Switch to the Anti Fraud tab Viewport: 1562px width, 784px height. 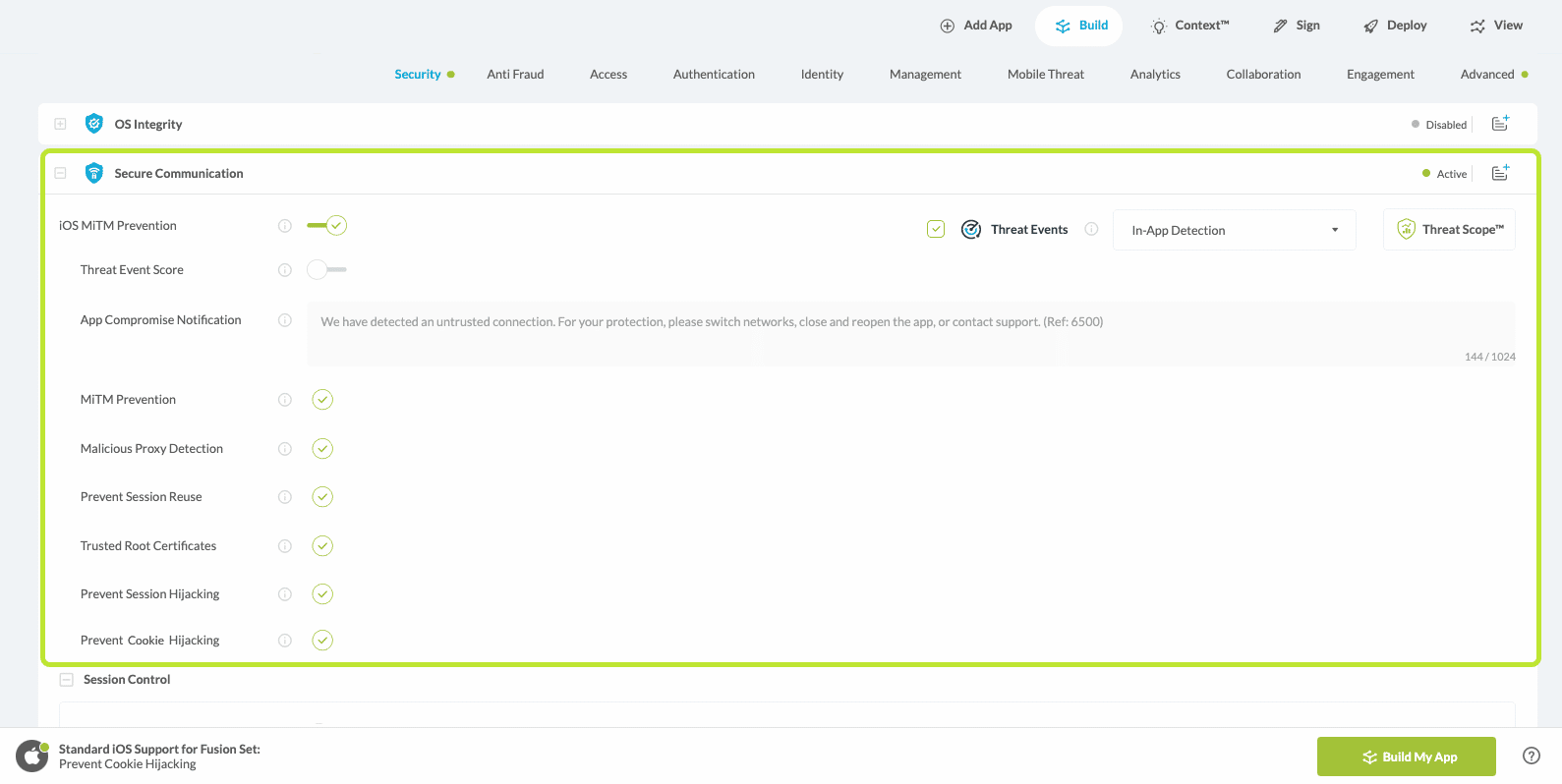[515, 75]
